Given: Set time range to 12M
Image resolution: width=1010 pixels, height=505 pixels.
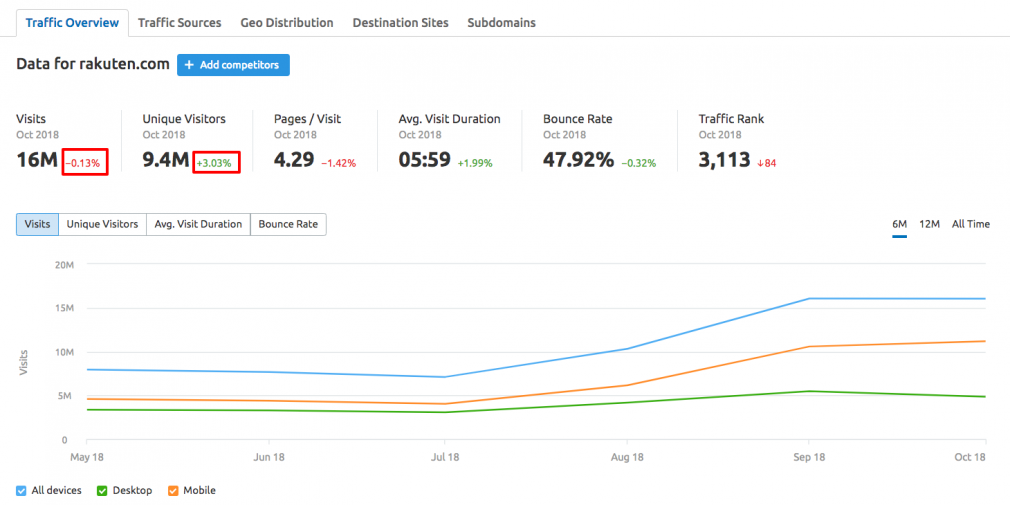Looking at the screenshot, I should [x=929, y=224].
